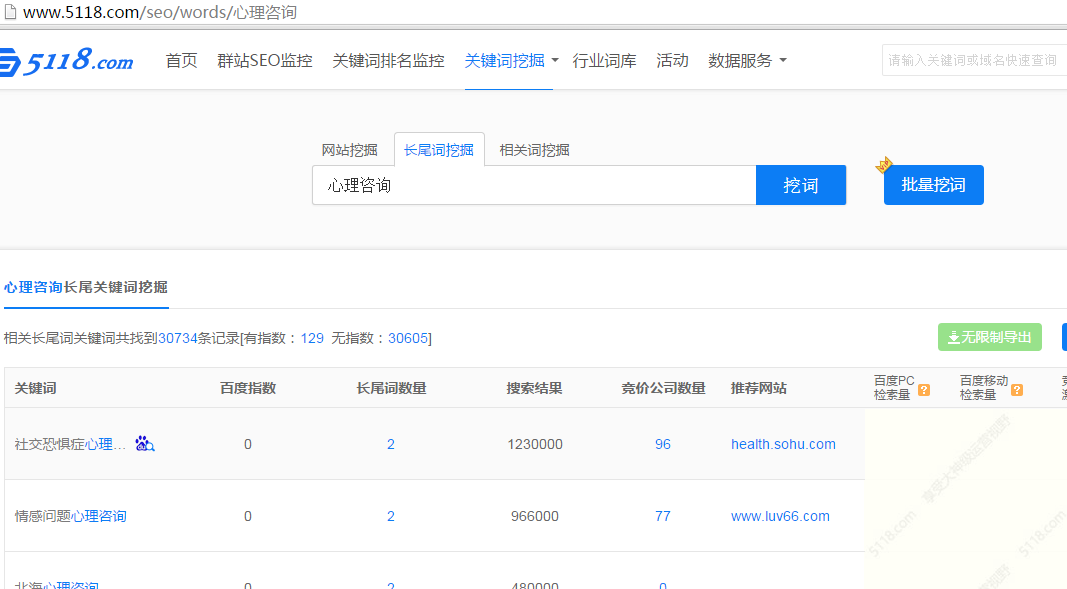The image size is (1067, 589).
Task: Click the VIP badge on 批量挖词
Action: pos(883,165)
